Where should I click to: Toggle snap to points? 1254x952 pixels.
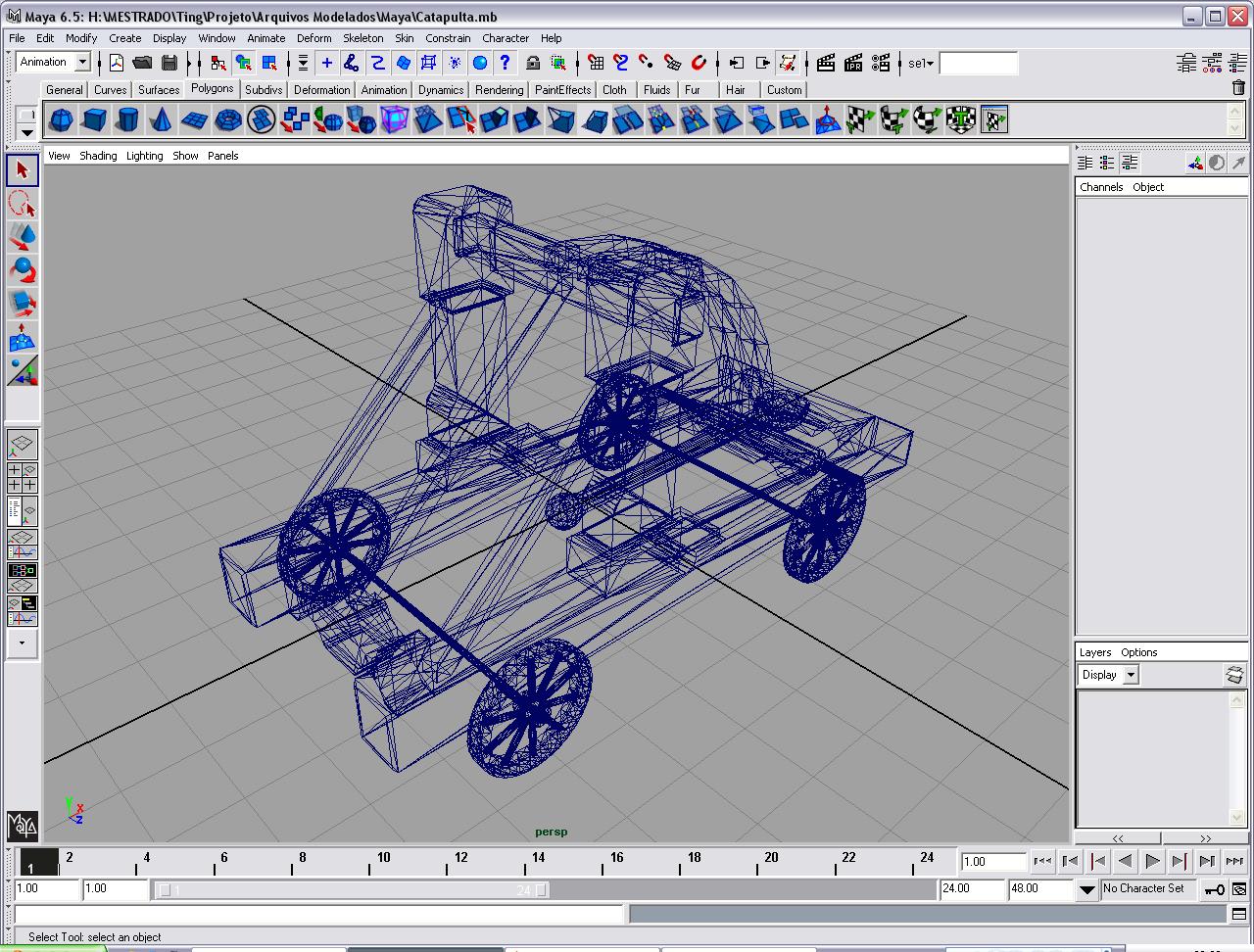click(x=647, y=63)
